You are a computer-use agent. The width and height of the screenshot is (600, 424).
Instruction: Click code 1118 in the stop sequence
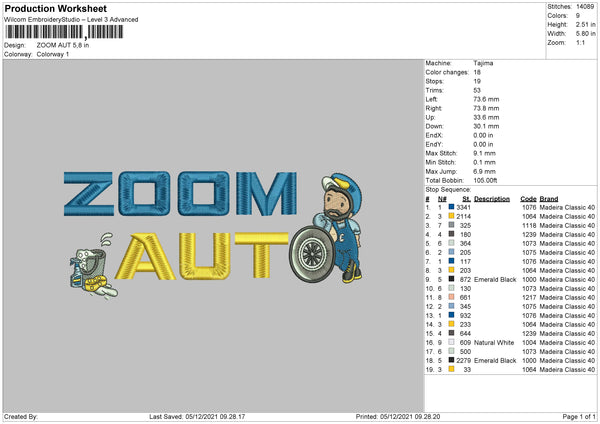coord(529,225)
